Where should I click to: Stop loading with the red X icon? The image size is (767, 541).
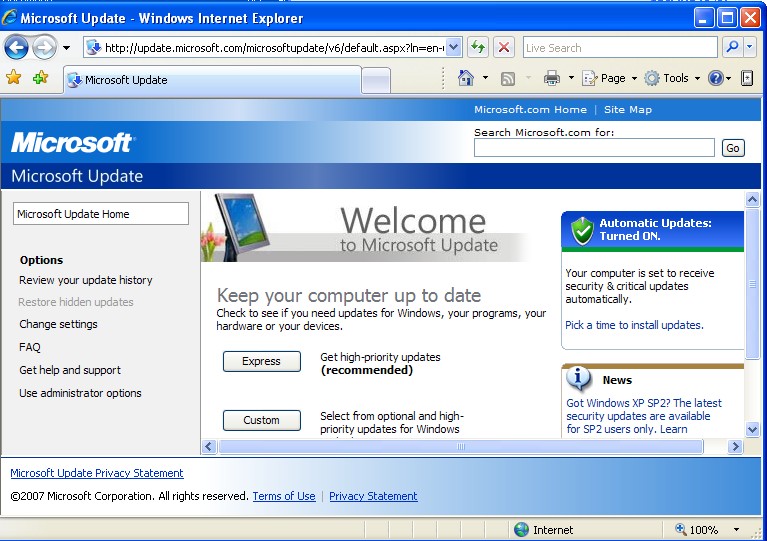(503, 48)
